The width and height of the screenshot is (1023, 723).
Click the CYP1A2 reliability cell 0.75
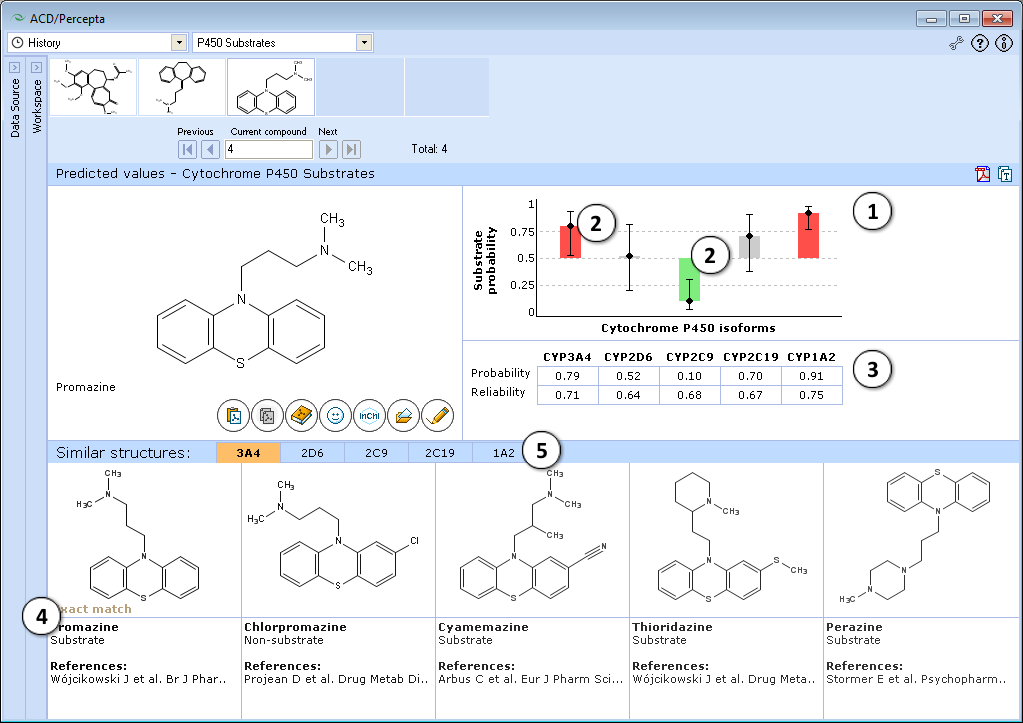pyautogui.click(x=812, y=395)
